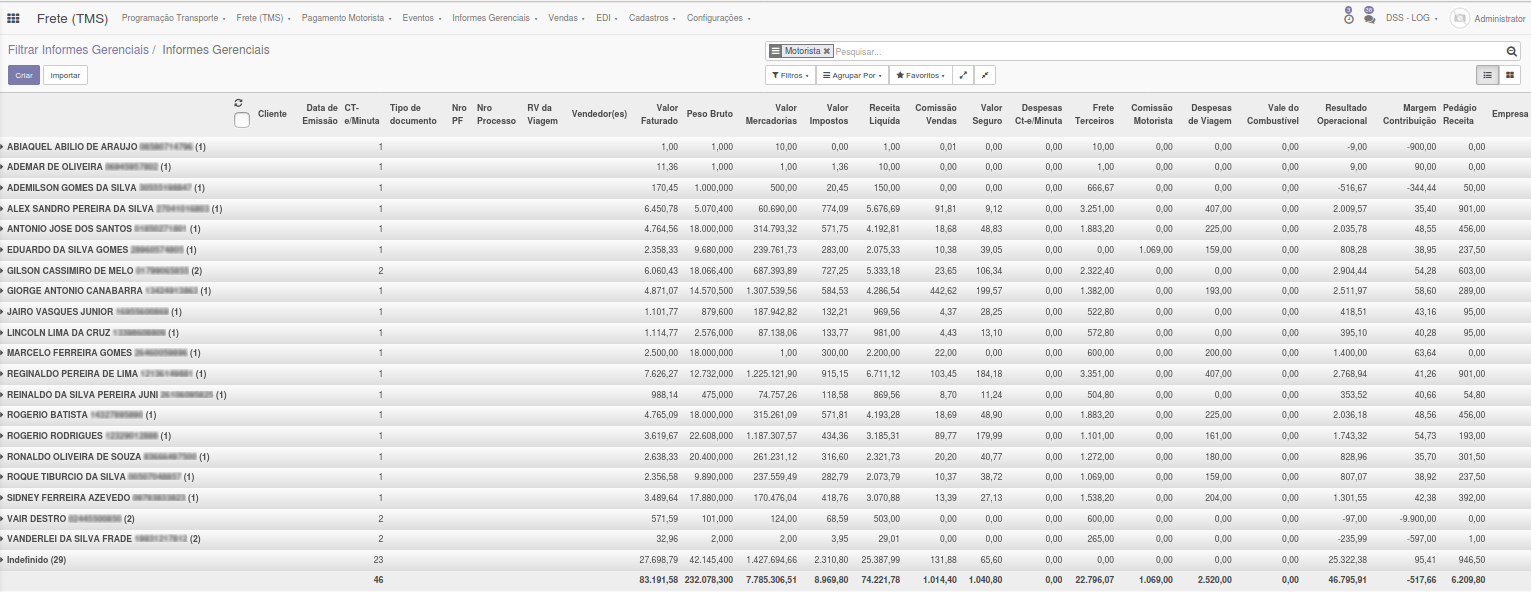Sort by the Peso Bruto column header

tap(710, 114)
